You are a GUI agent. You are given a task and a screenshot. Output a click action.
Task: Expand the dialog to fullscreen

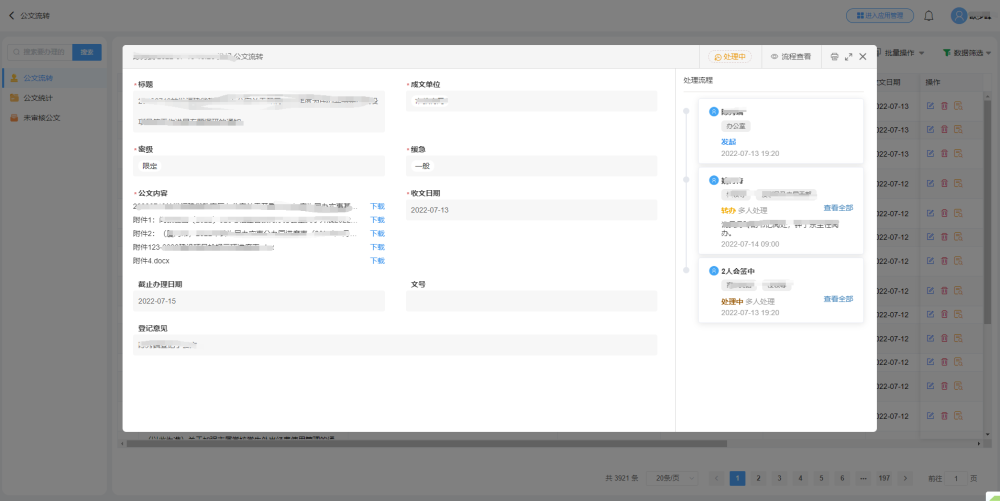coord(849,57)
